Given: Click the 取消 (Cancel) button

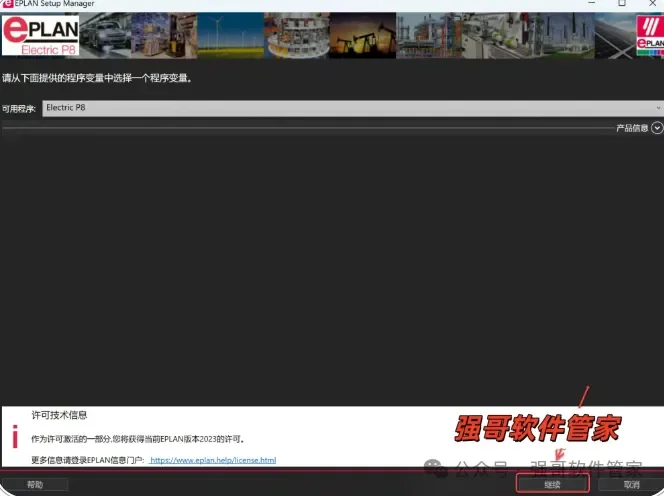Looking at the screenshot, I should (631, 484).
